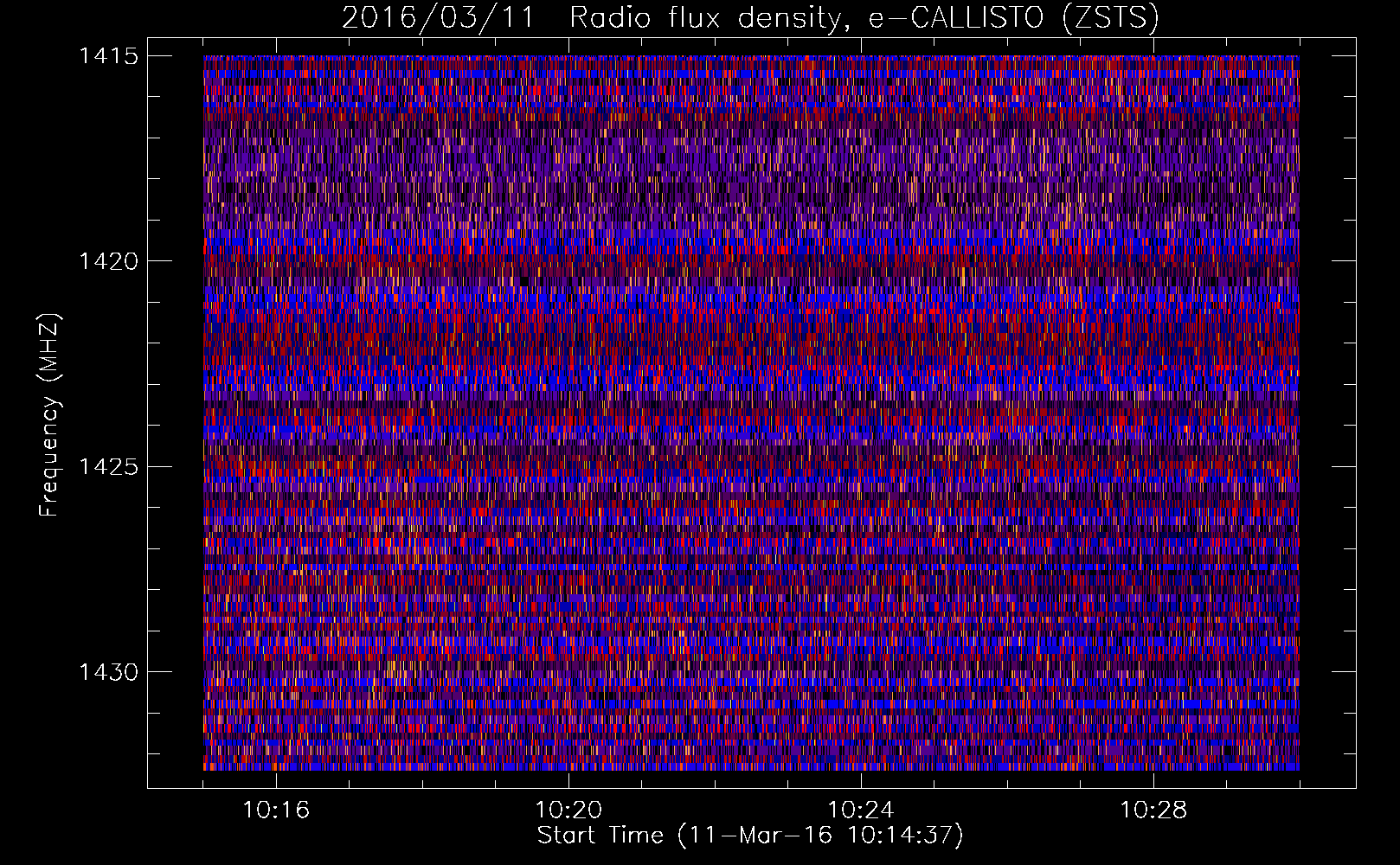The width and height of the screenshot is (1400, 865).
Task: Click the plot title '2016/03/11 Radio flux density'
Action: pyautogui.click(x=750, y=17)
